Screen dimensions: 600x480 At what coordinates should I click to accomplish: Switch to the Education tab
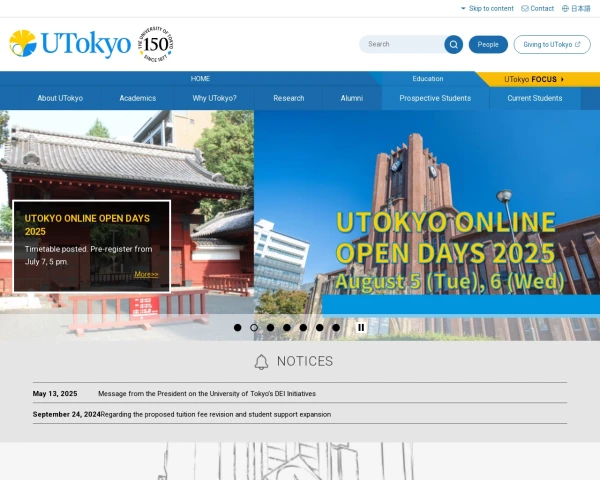pos(428,79)
